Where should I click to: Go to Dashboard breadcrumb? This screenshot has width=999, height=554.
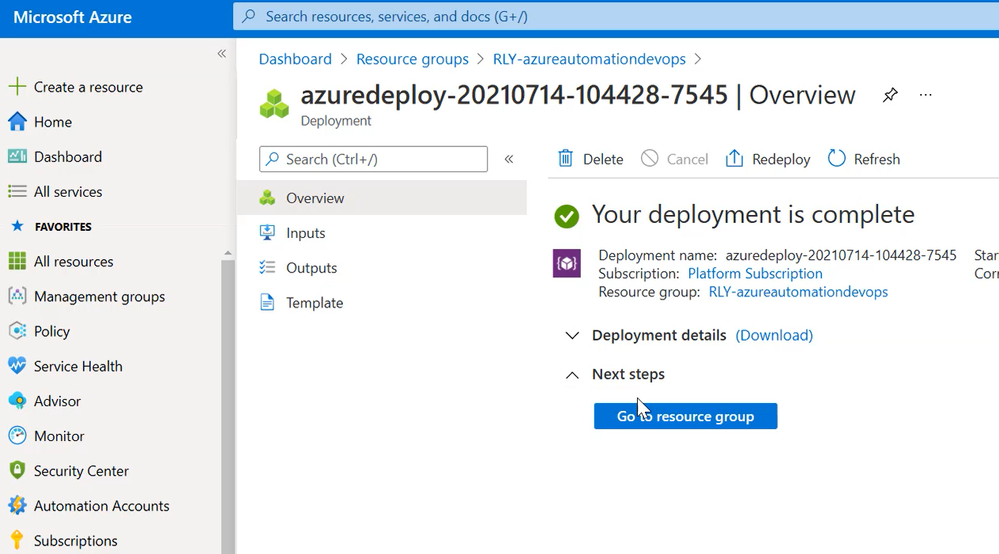tap(295, 59)
